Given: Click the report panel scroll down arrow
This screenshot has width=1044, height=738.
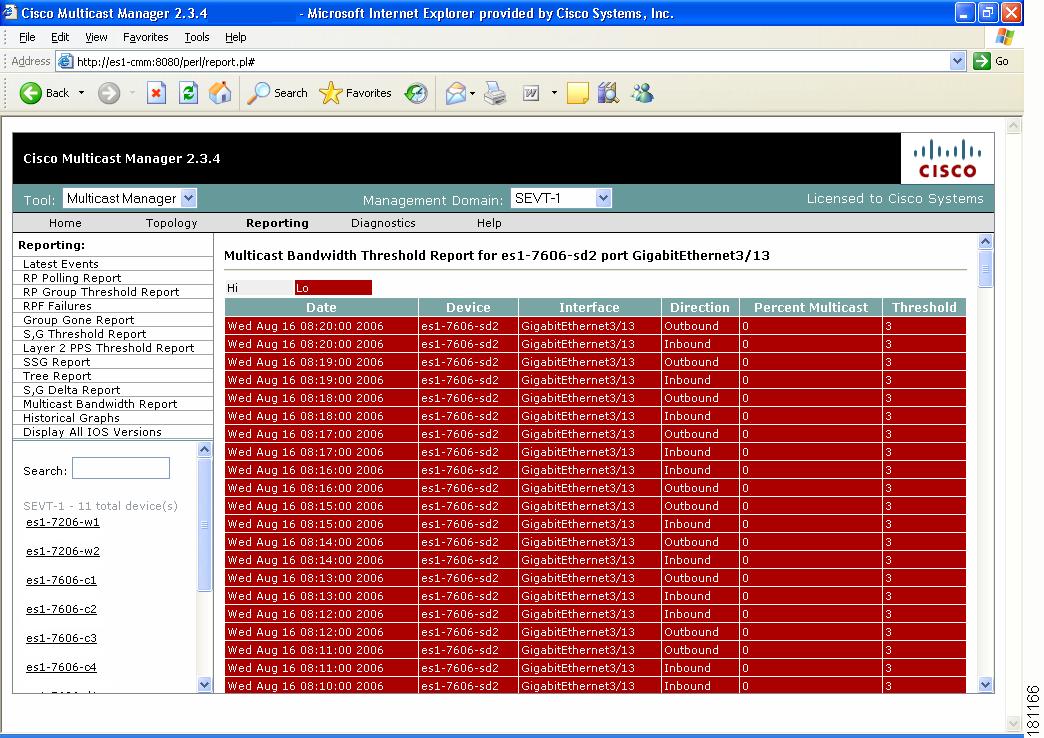Looking at the screenshot, I should tap(986, 684).
